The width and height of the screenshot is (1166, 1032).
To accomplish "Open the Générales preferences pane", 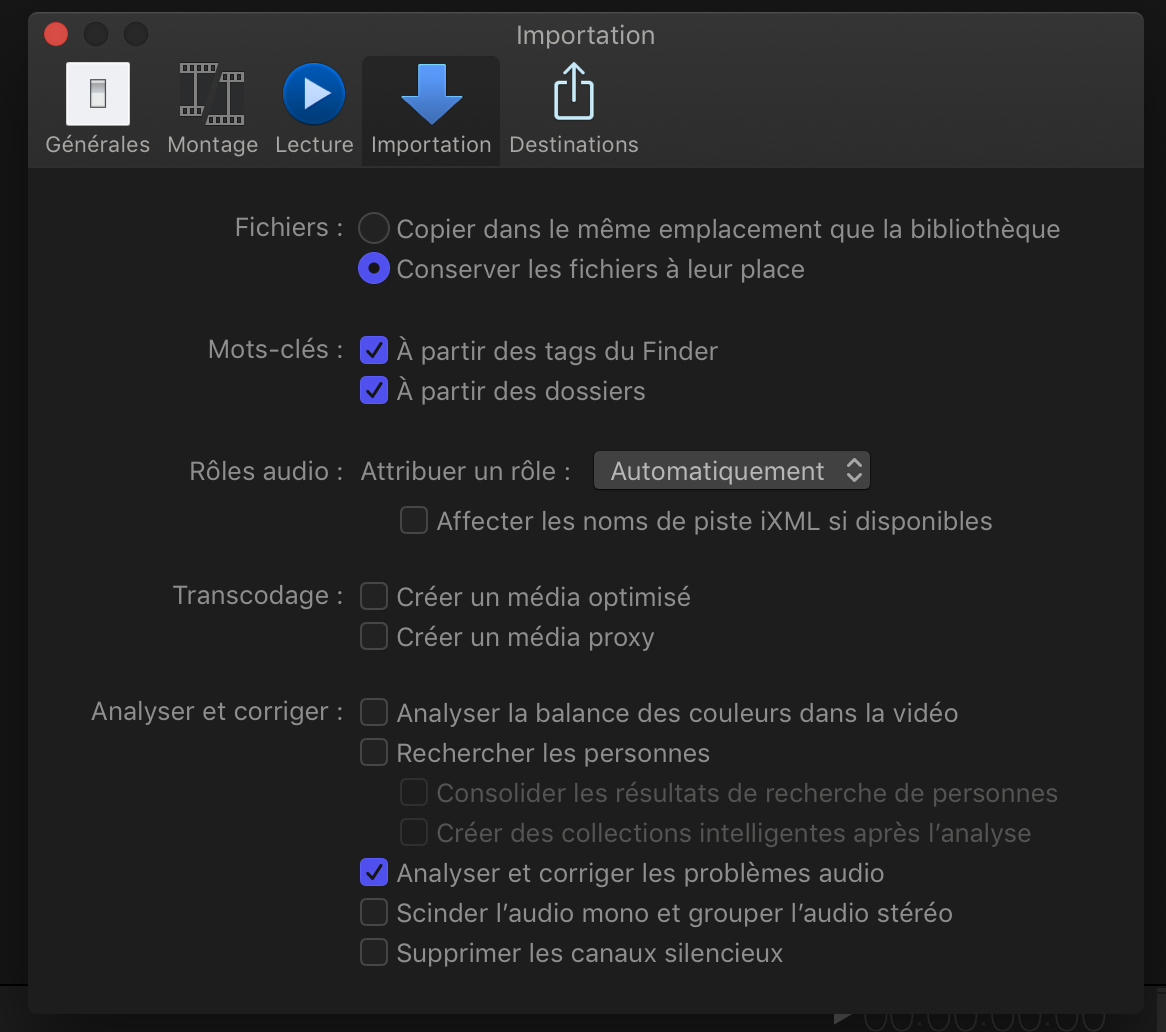I will coord(97,109).
